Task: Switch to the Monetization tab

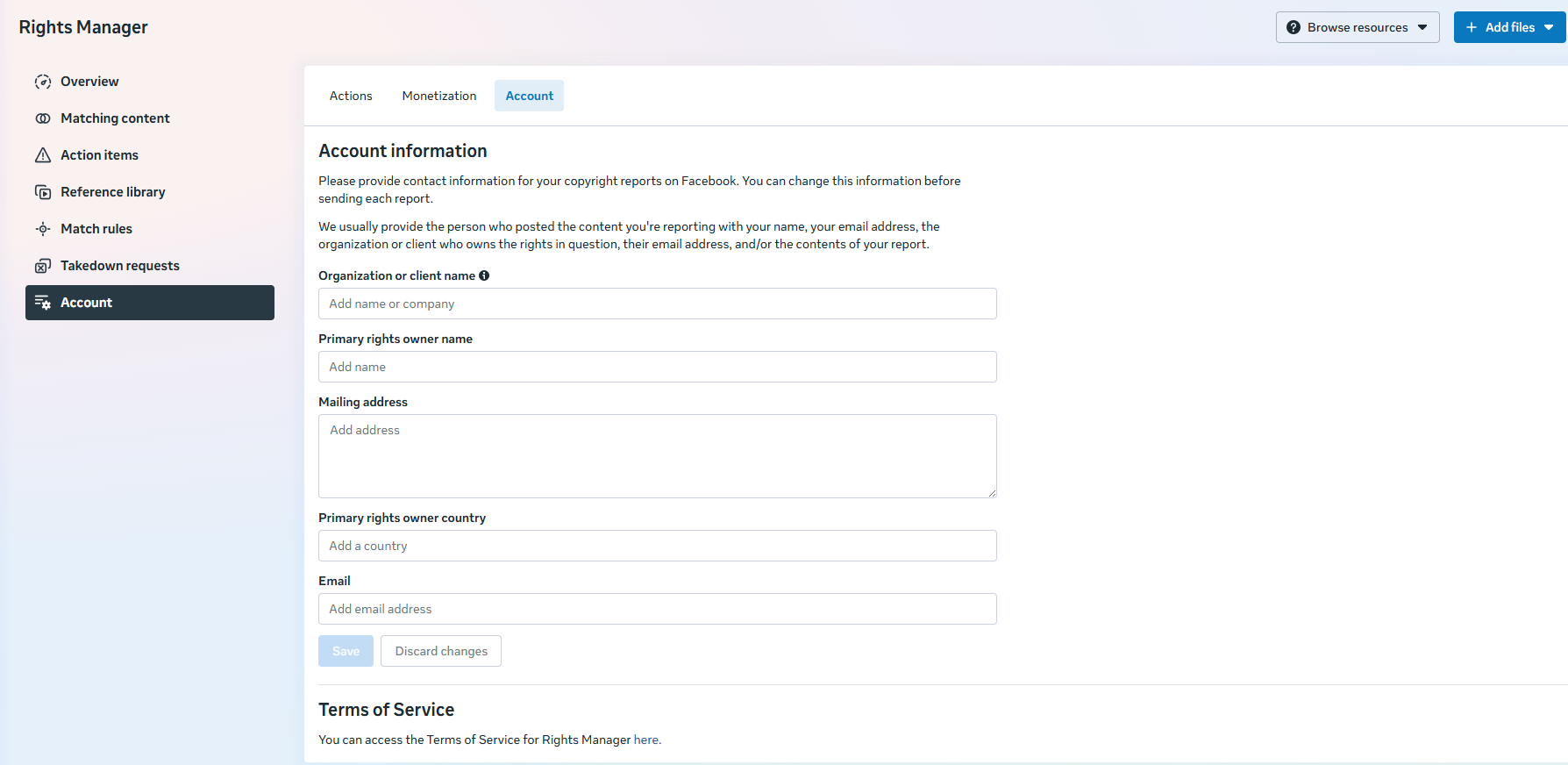Action: [x=439, y=96]
